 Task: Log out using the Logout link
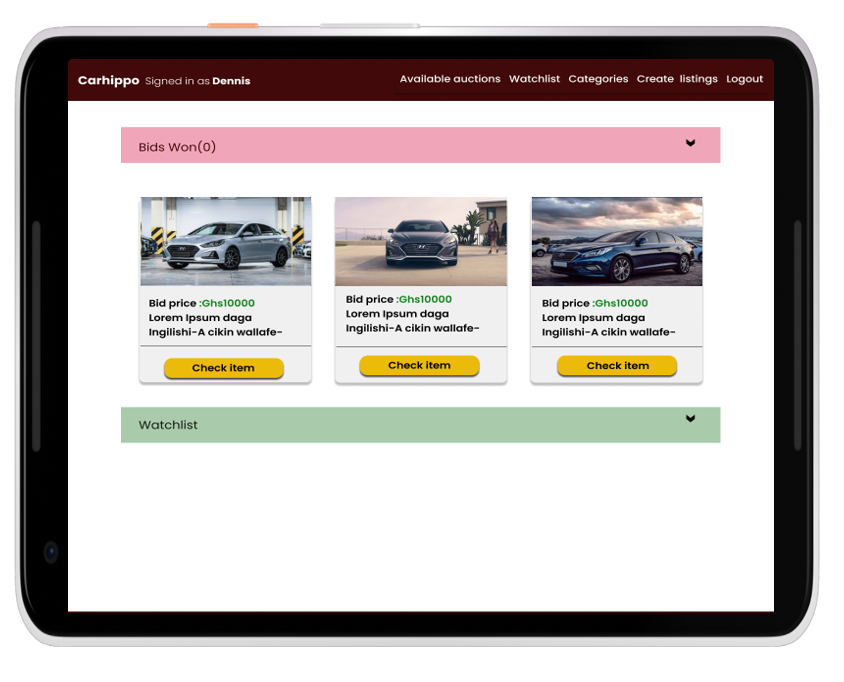pyautogui.click(x=744, y=79)
